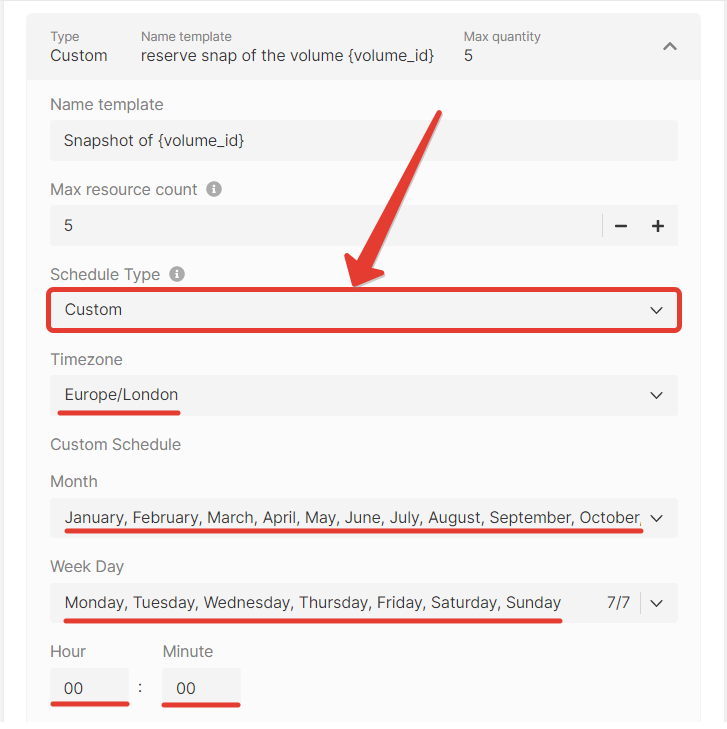Decrease max resource count with minus button
Image resolution: width=727 pixels, height=729 pixels.
[621, 226]
